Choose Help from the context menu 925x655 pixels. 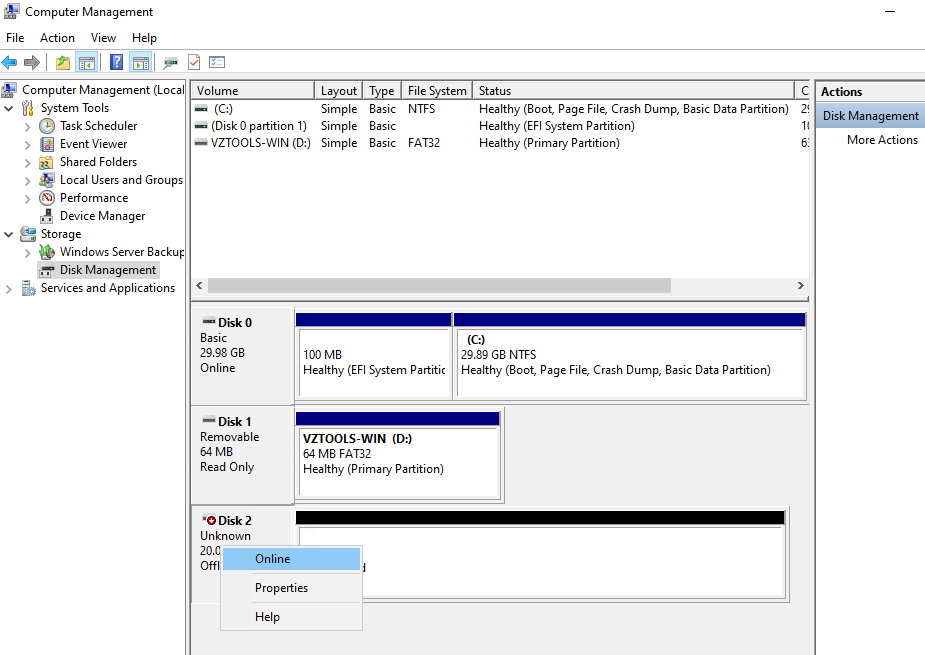[x=291, y=617]
